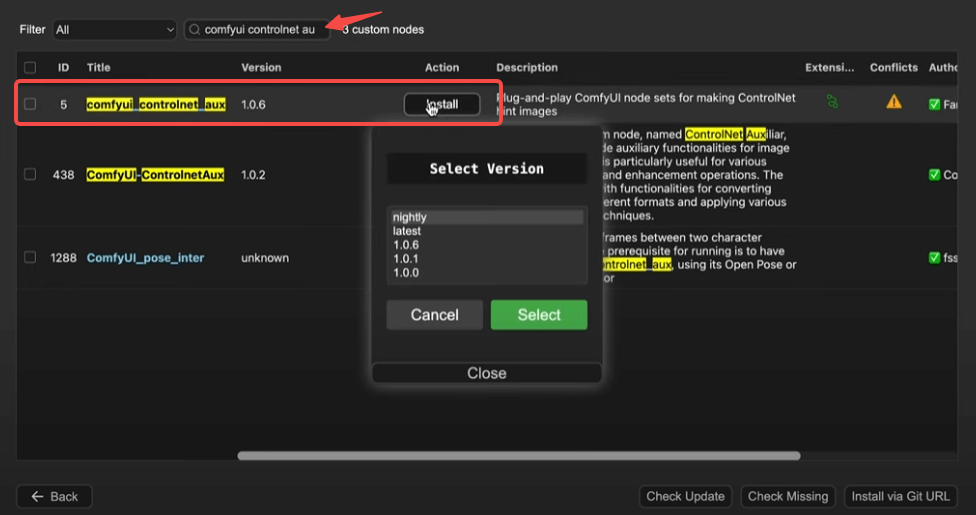Select the nightly version option
The height and width of the screenshot is (515, 976).
[410, 217]
